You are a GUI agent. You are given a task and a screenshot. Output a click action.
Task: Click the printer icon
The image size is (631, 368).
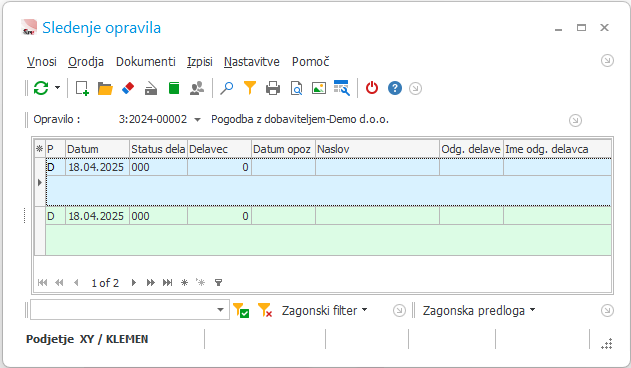click(x=273, y=88)
